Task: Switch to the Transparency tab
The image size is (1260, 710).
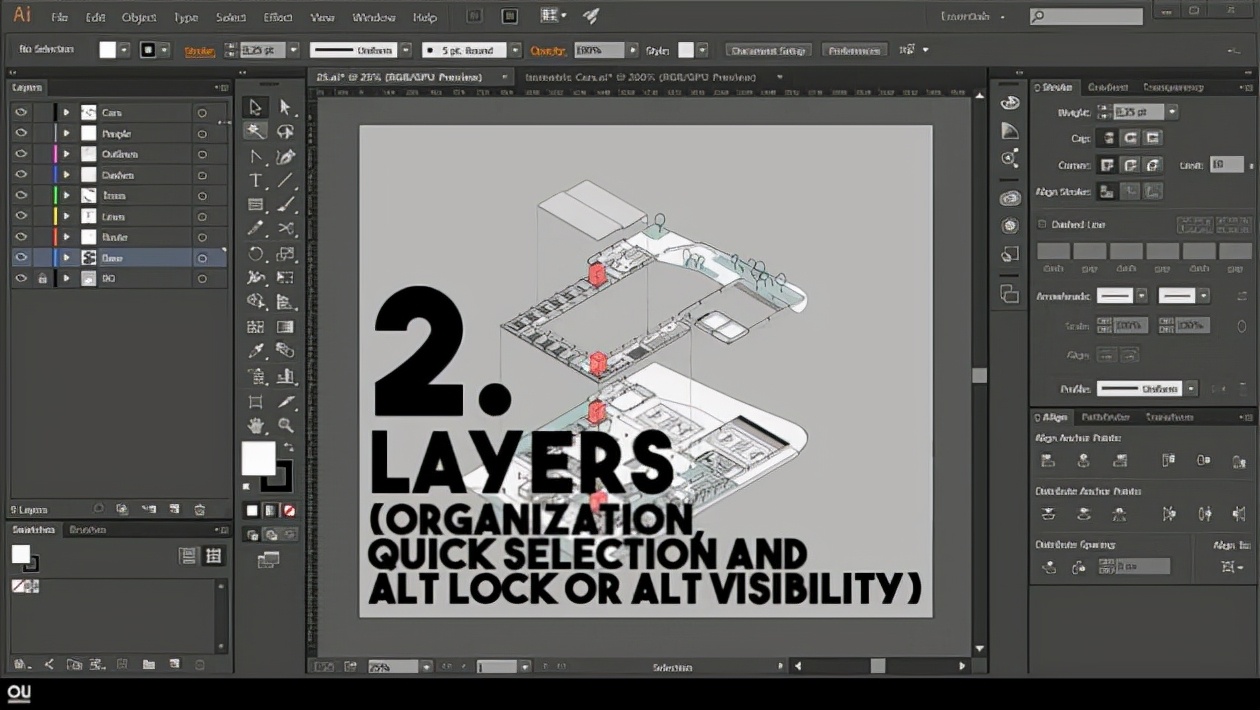Action: (x=1173, y=87)
